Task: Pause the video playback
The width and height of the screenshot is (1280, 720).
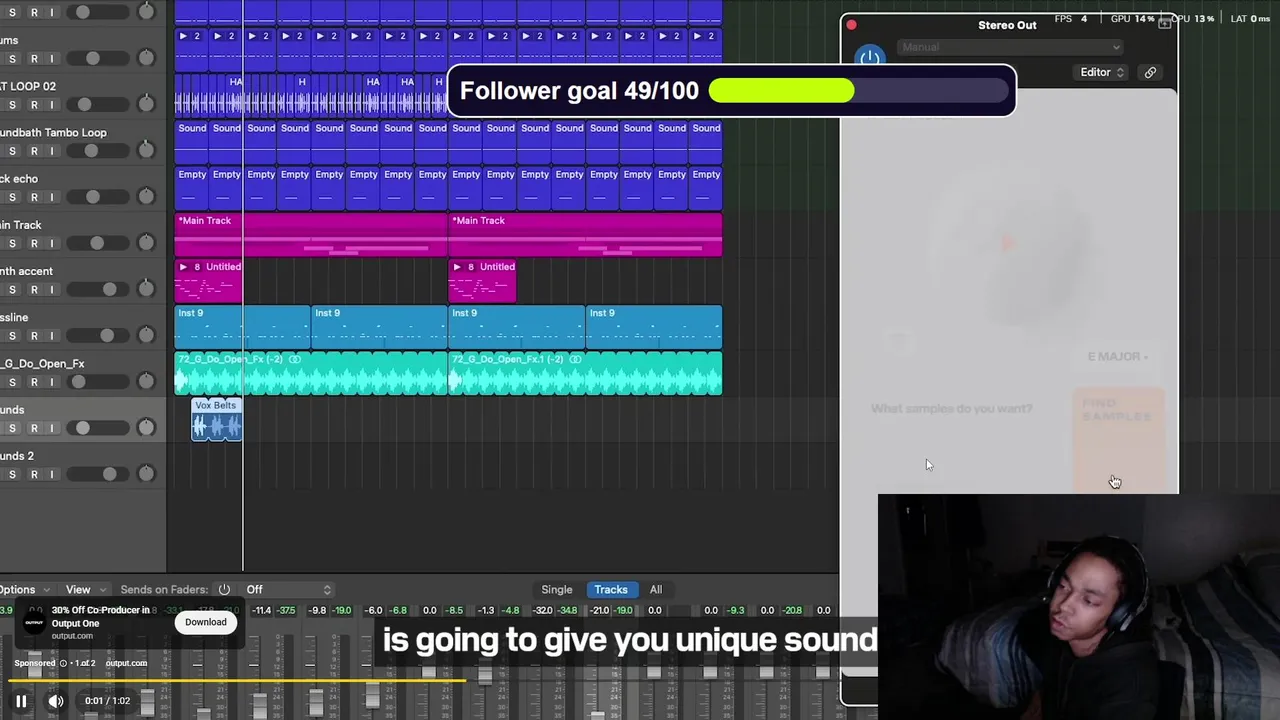Action: [x=21, y=701]
